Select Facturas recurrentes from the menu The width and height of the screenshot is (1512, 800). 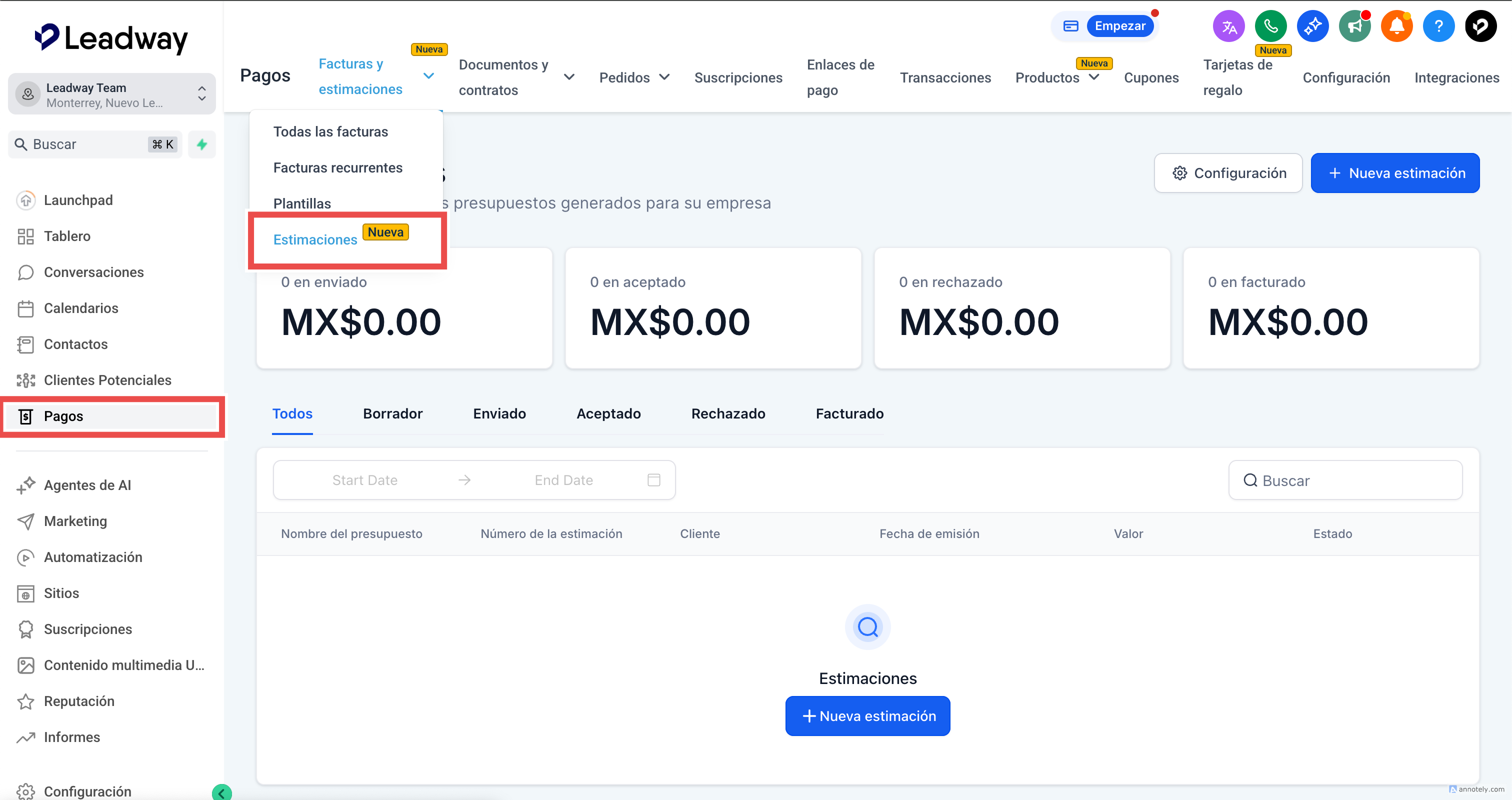pyautogui.click(x=337, y=168)
